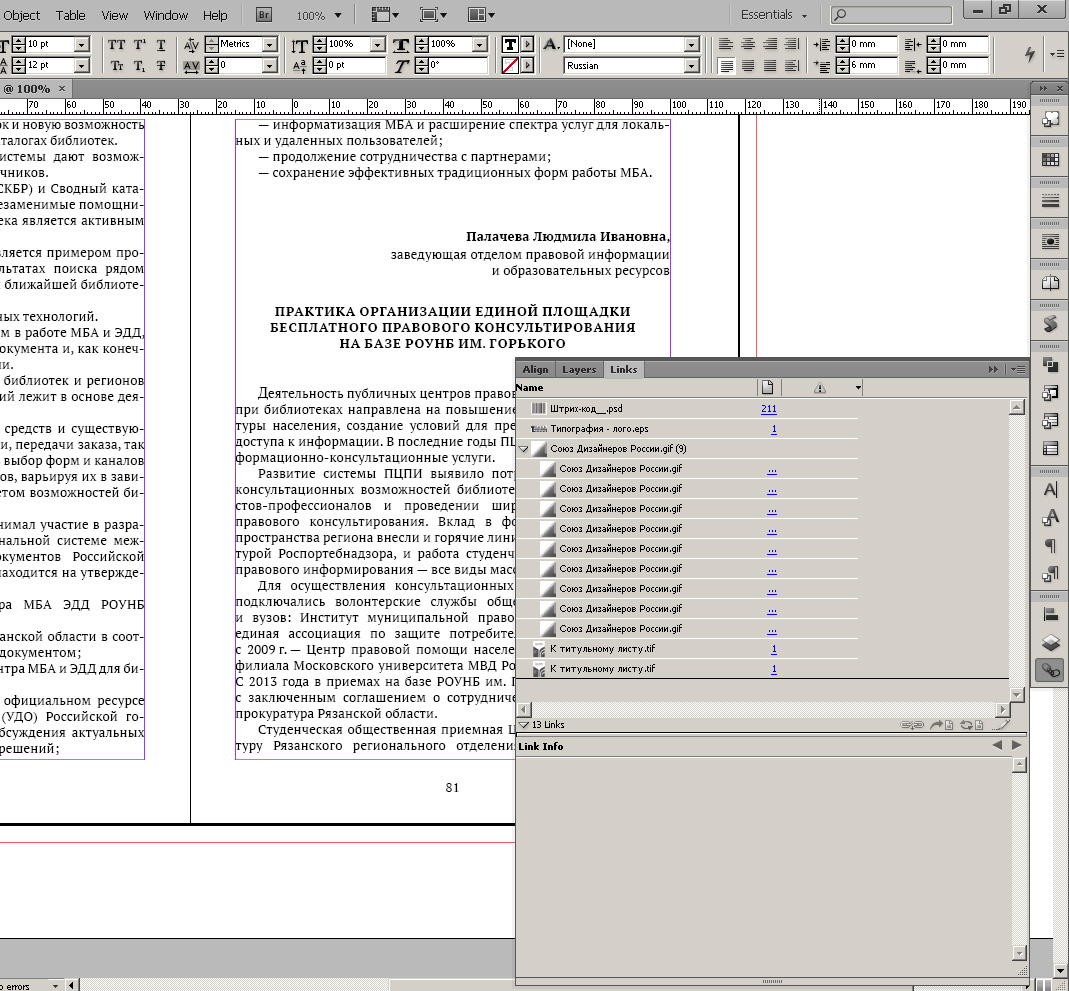Open Adobe Bridge via Br button
1069x991 pixels.
tap(263, 14)
